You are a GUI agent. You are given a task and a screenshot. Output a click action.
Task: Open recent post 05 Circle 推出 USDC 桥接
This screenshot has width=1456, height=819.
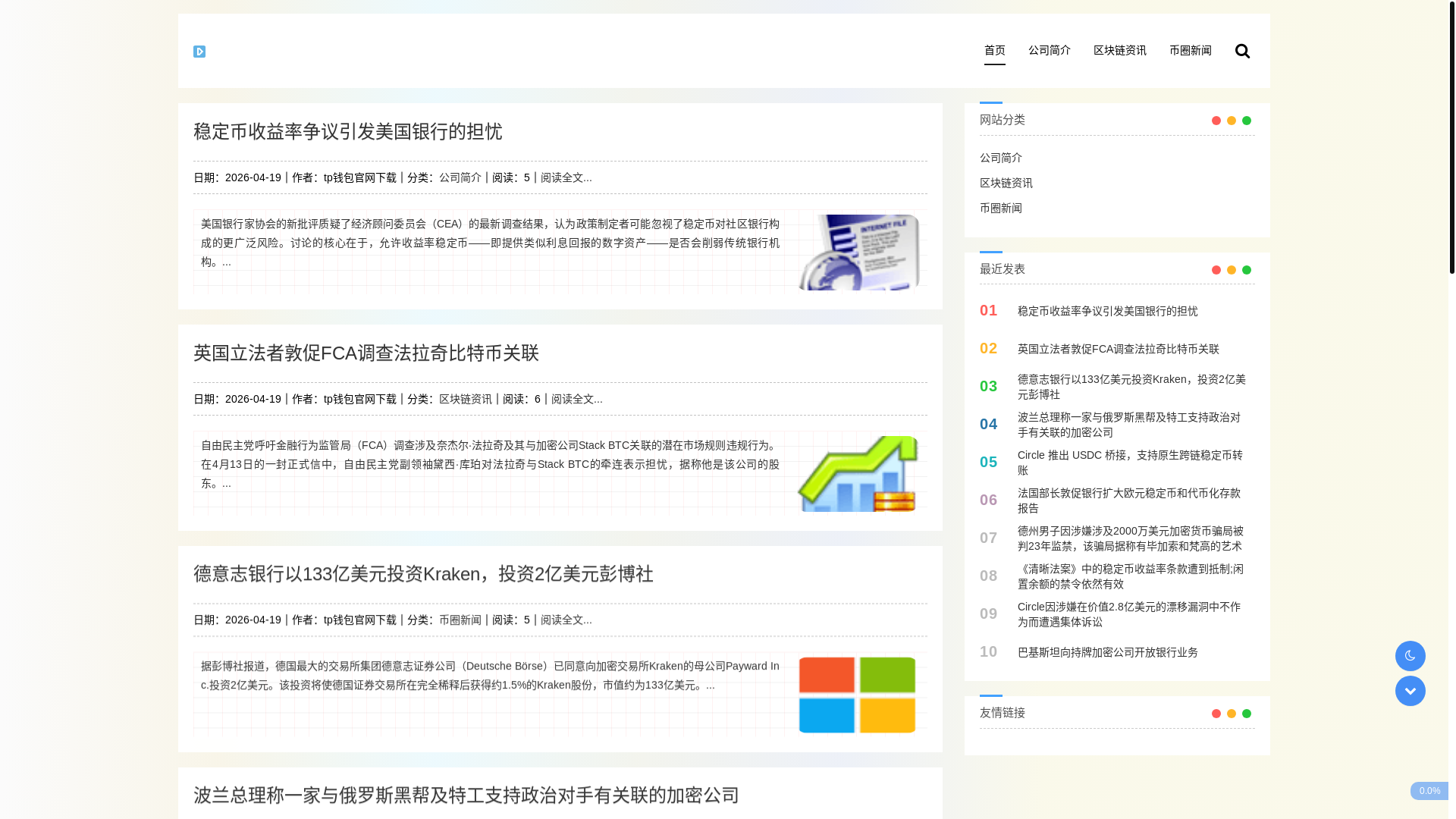click(x=1130, y=463)
